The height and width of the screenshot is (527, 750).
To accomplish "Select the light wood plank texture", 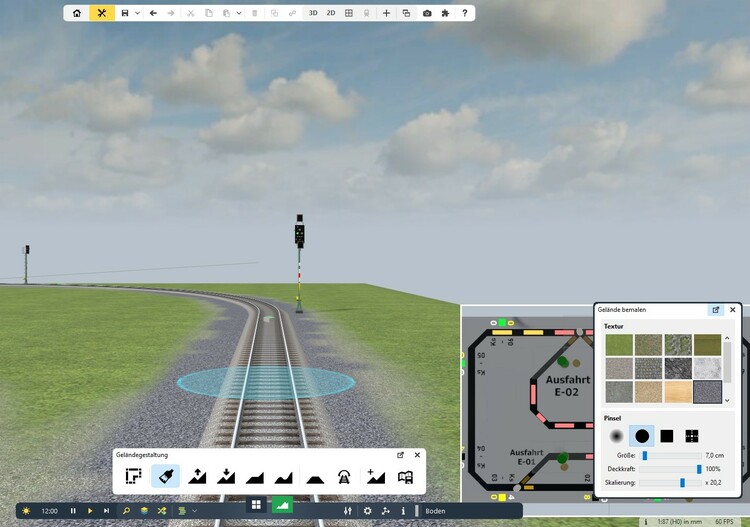I will [x=678, y=392].
